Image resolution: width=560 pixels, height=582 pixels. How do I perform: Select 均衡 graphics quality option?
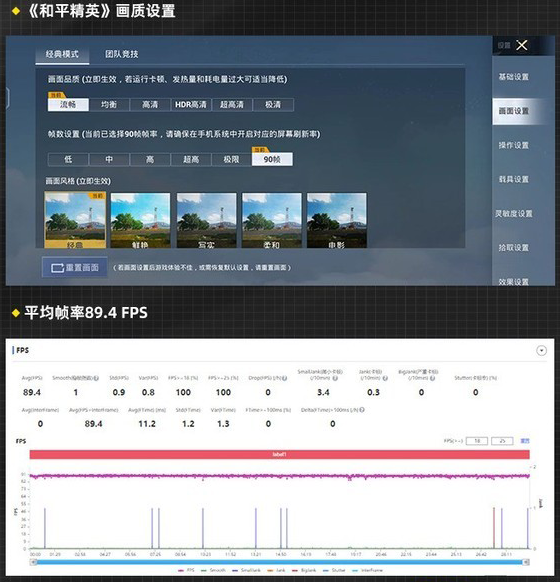[x=109, y=105]
